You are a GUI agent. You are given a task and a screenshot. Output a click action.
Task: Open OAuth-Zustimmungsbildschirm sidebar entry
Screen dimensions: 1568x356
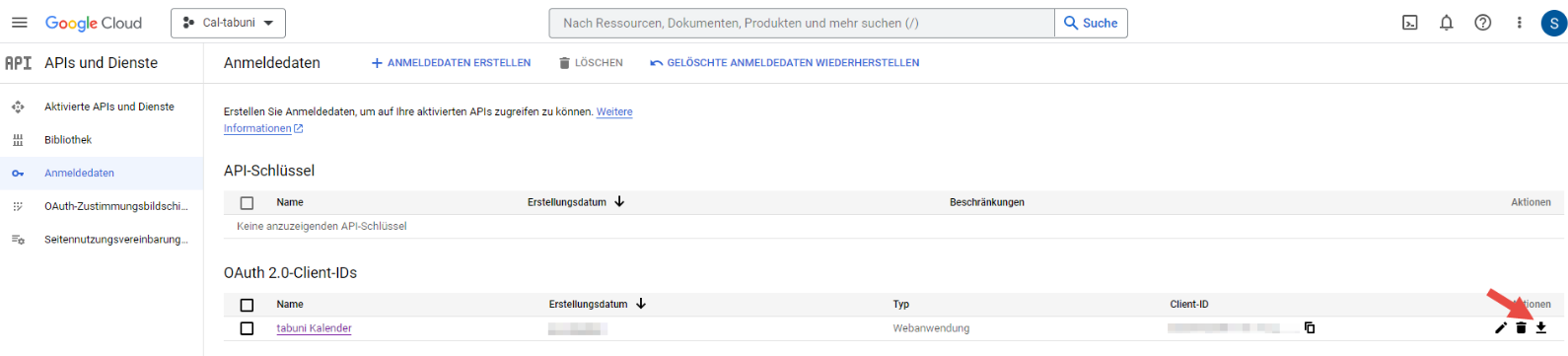coord(116,206)
